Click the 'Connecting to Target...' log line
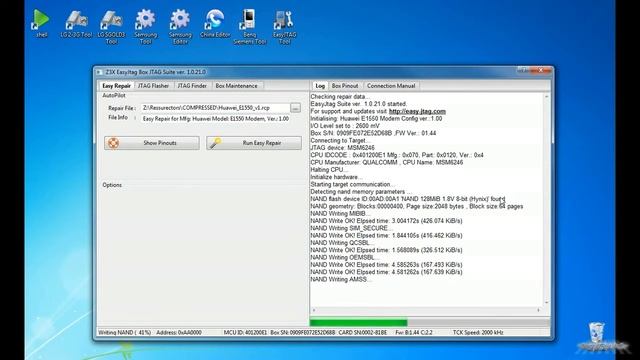The height and width of the screenshot is (360, 640). pyautogui.click(x=340, y=140)
